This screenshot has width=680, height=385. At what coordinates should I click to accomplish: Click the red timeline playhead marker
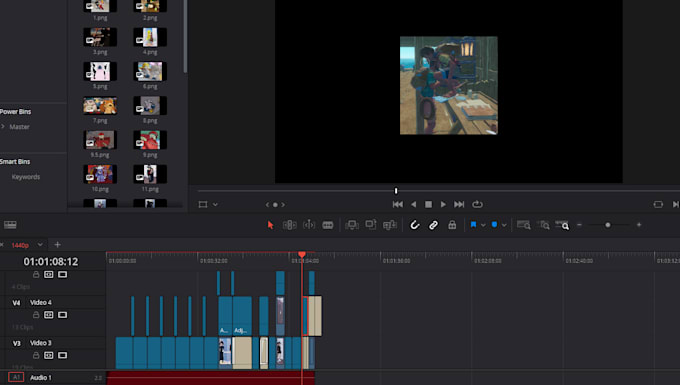(x=302, y=254)
